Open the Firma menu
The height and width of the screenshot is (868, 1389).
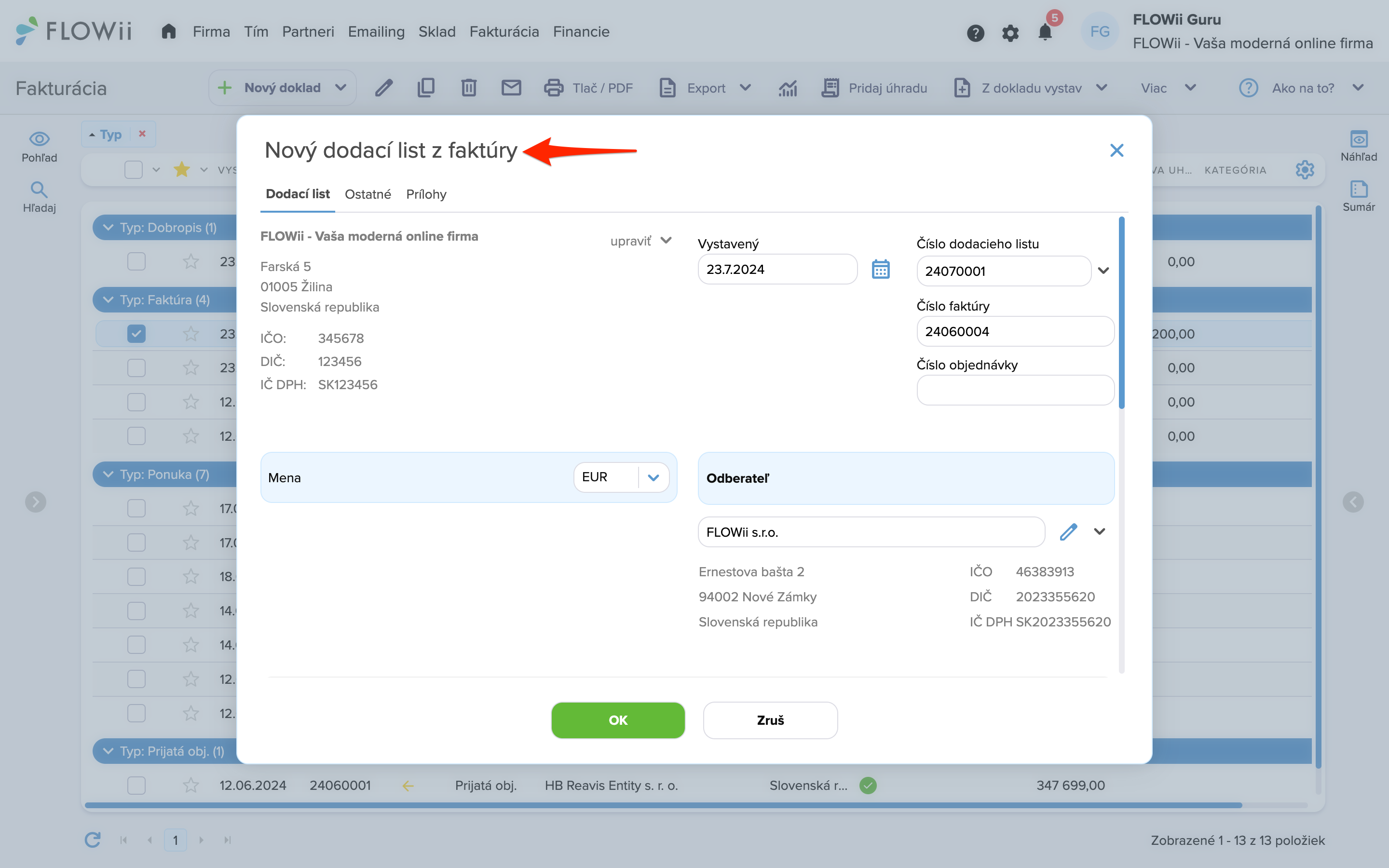tap(211, 31)
